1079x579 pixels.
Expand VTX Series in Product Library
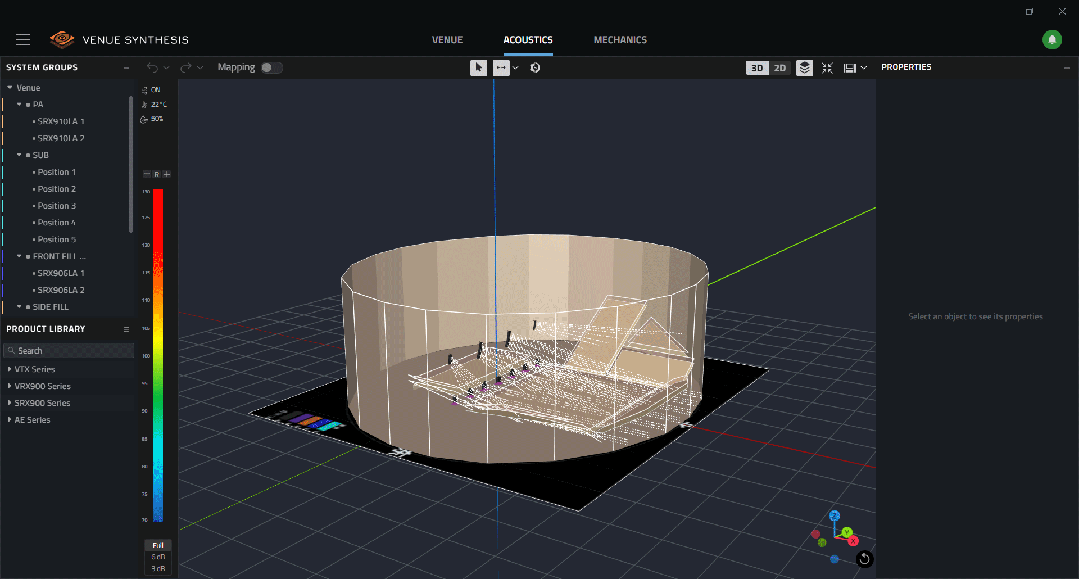[x=9, y=370]
